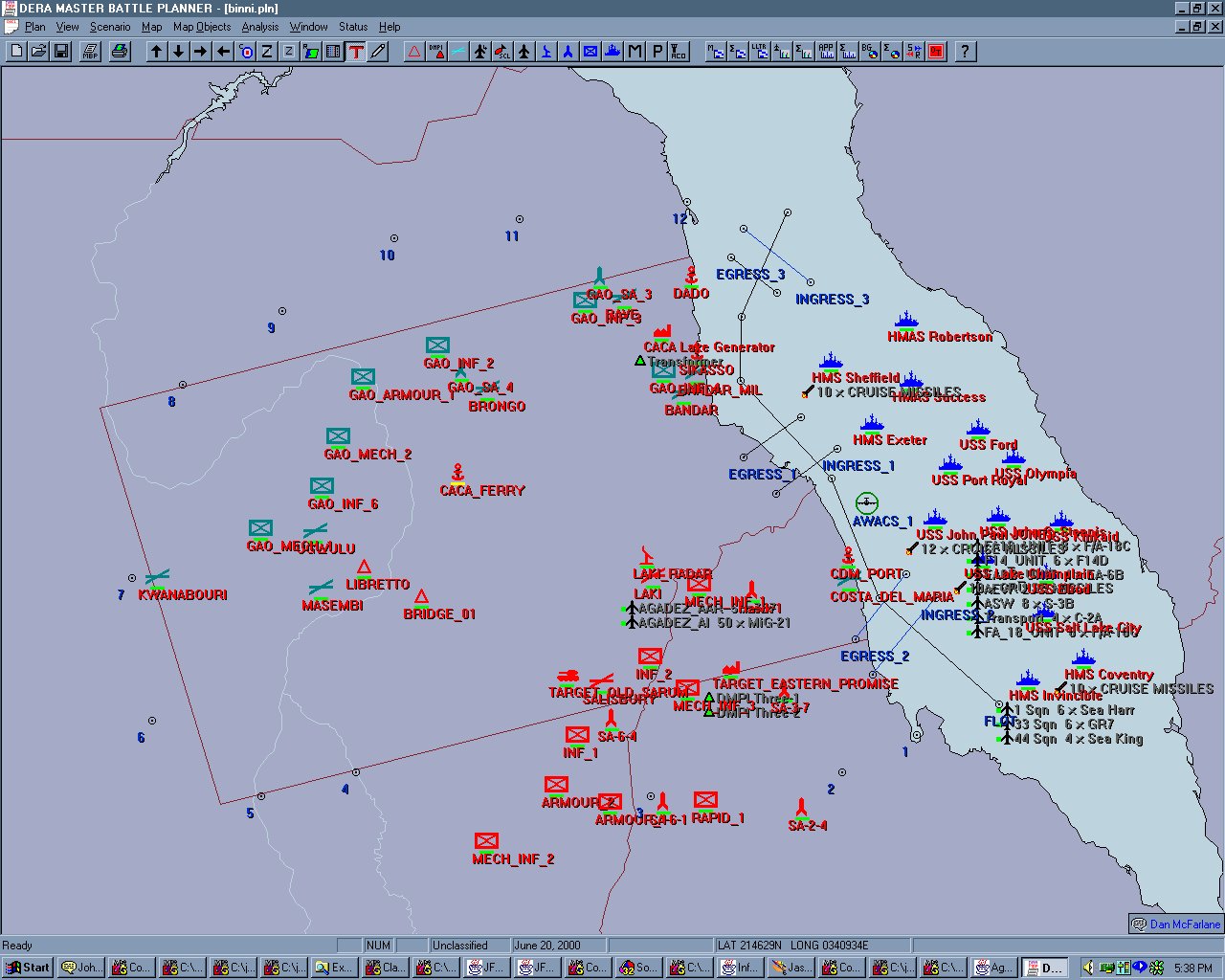Open the Scenario menu

(x=109, y=27)
